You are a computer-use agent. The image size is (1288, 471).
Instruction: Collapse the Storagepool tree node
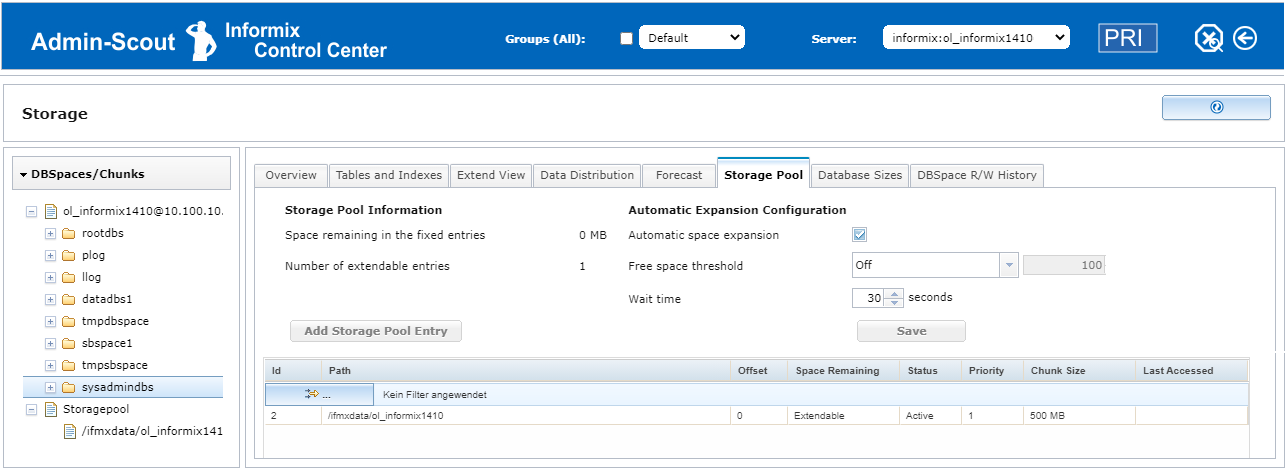[x=31, y=409]
